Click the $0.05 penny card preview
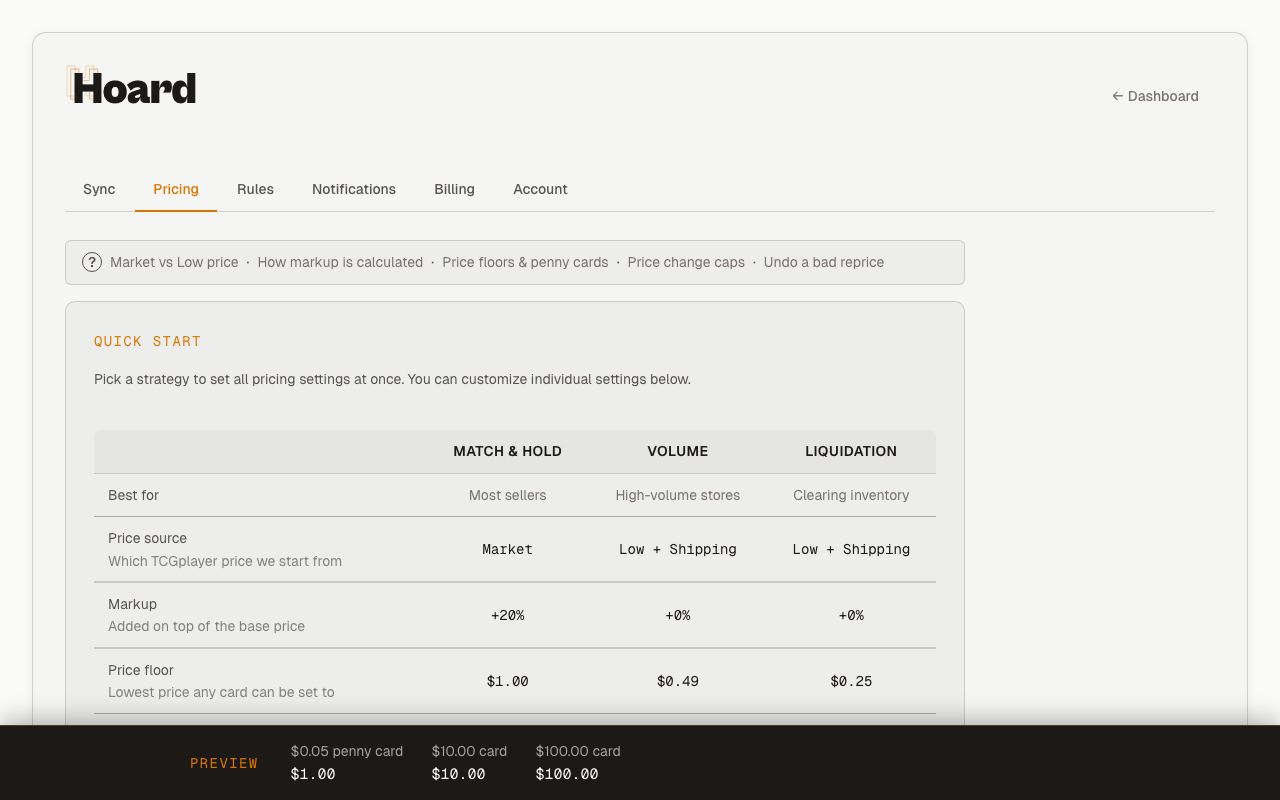The height and width of the screenshot is (800, 1280). coord(347,762)
